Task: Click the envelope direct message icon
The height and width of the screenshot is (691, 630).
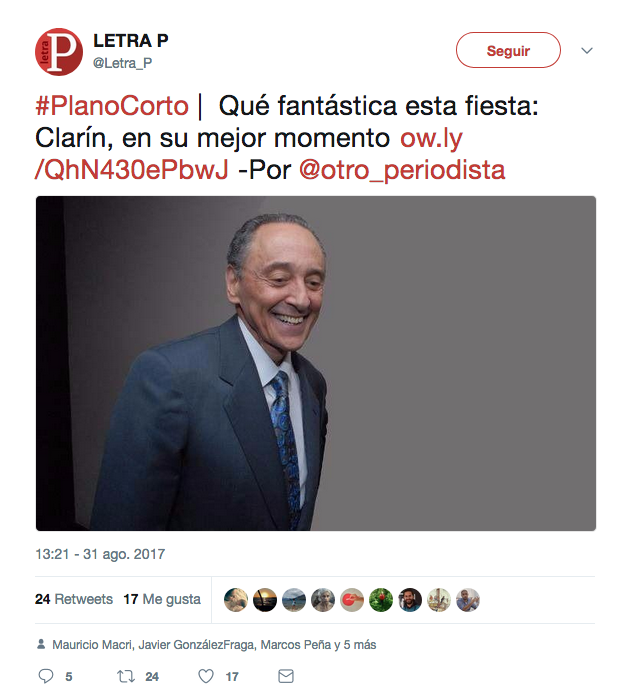Action: point(286,676)
